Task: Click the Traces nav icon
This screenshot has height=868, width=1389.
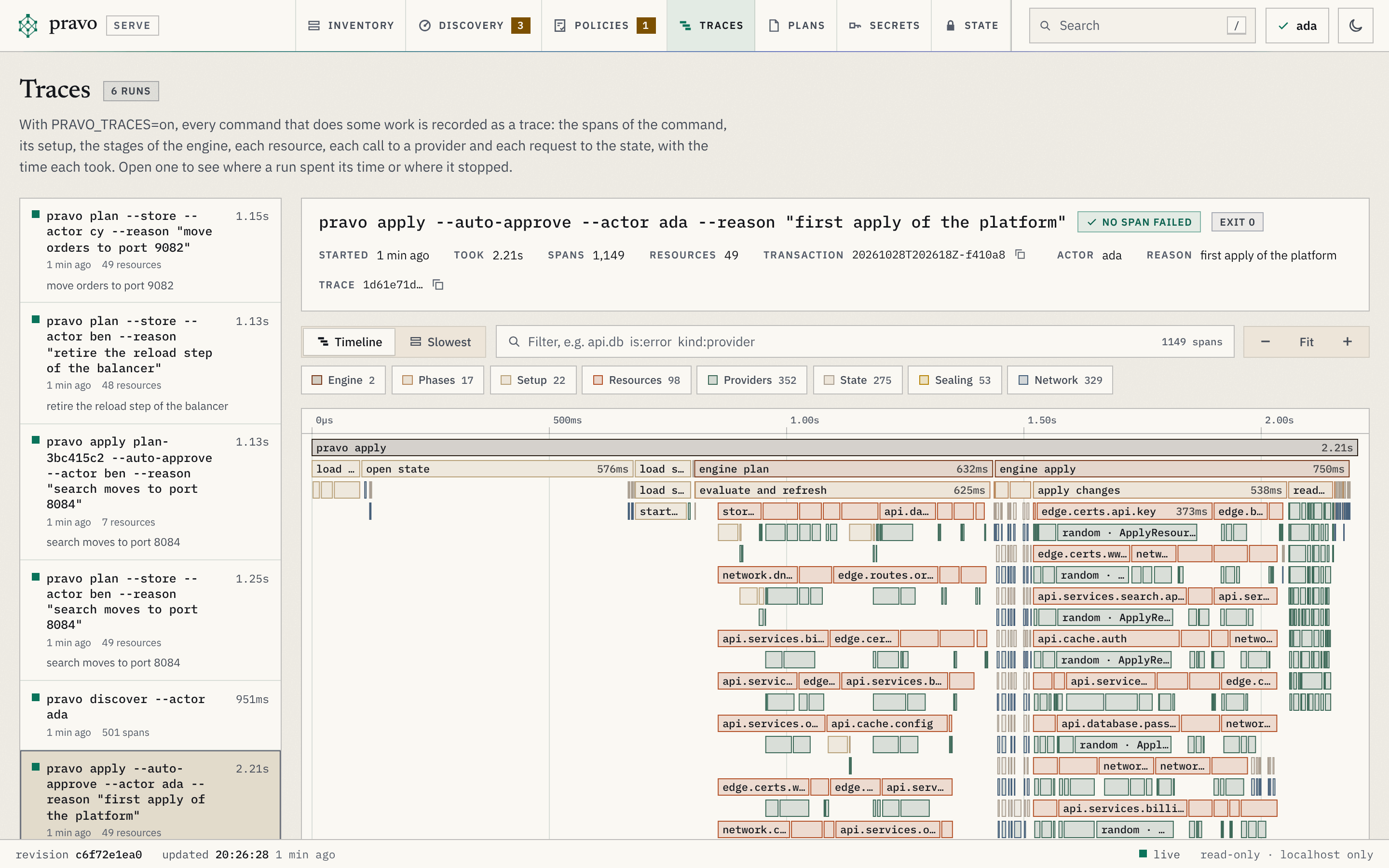Action: point(685,25)
